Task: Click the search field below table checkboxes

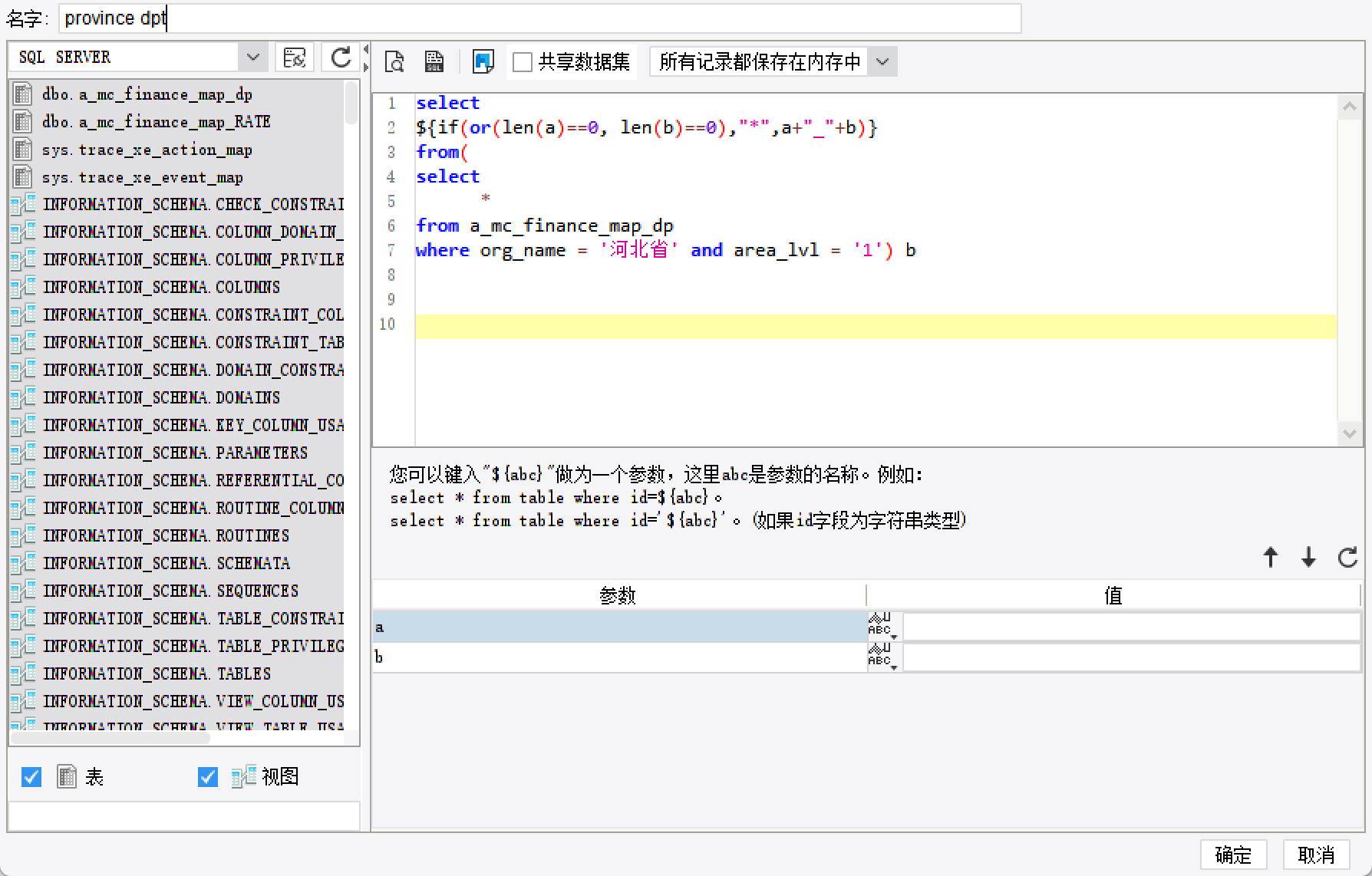Action: click(x=184, y=816)
